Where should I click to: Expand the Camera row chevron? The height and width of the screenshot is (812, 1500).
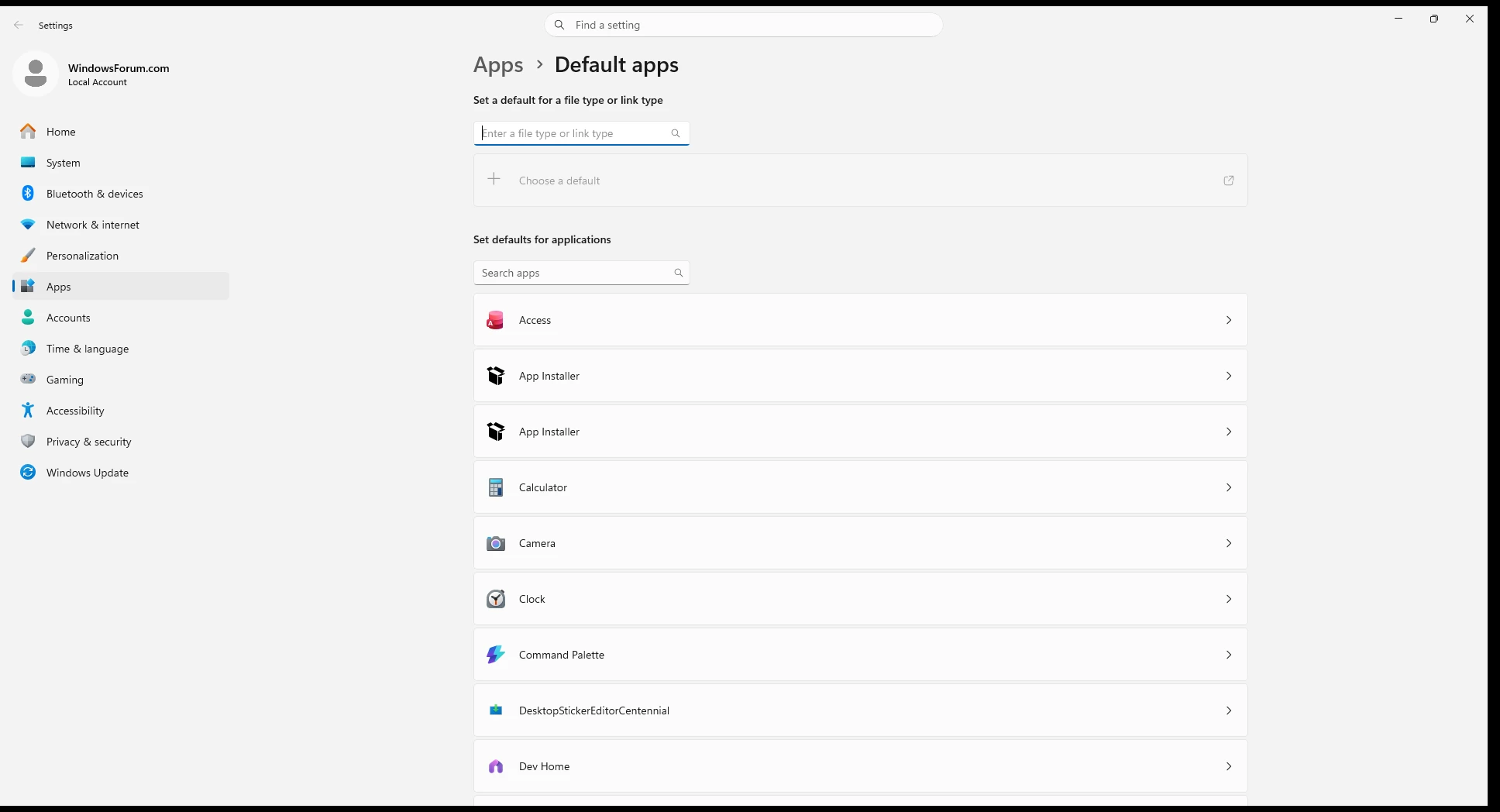[x=1229, y=543]
